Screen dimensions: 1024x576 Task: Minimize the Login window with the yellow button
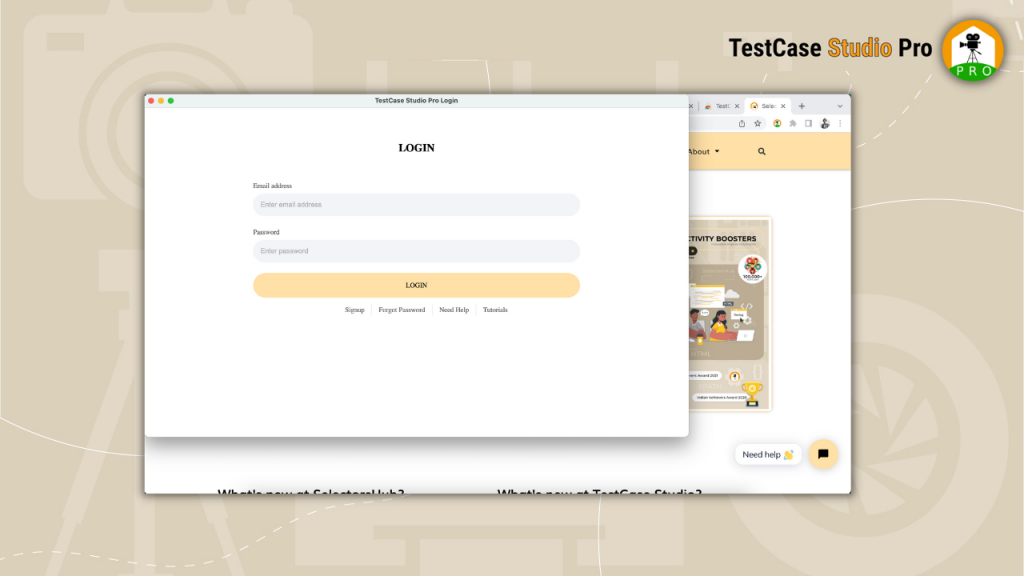[161, 101]
